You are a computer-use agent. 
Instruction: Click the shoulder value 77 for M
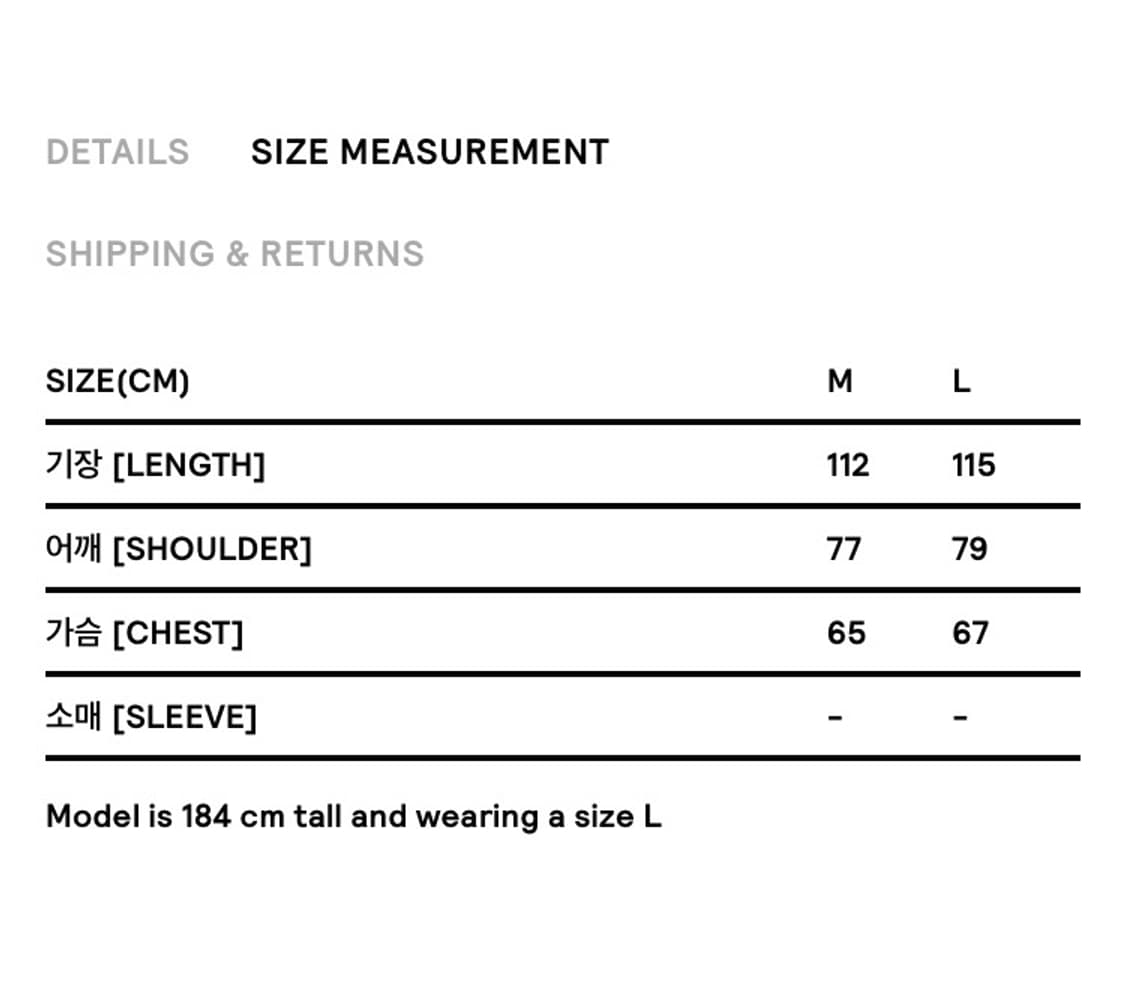pos(844,549)
